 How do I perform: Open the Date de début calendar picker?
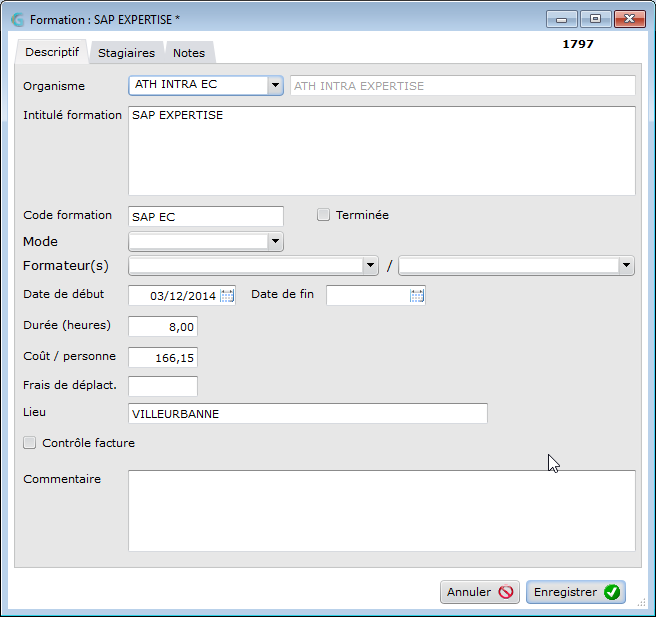(x=227, y=296)
